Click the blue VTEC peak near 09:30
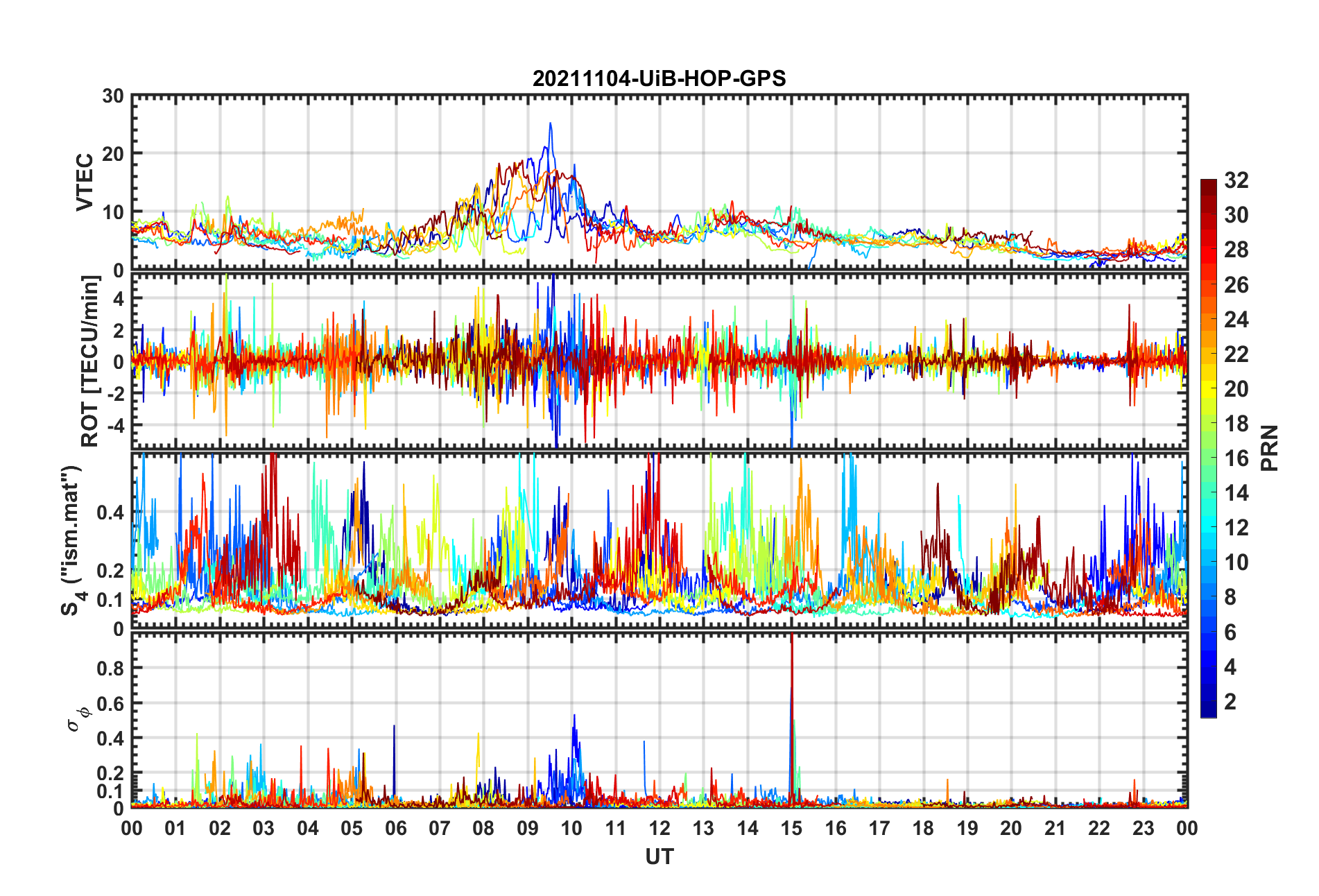1319x896 pixels. [x=551, y=125]
